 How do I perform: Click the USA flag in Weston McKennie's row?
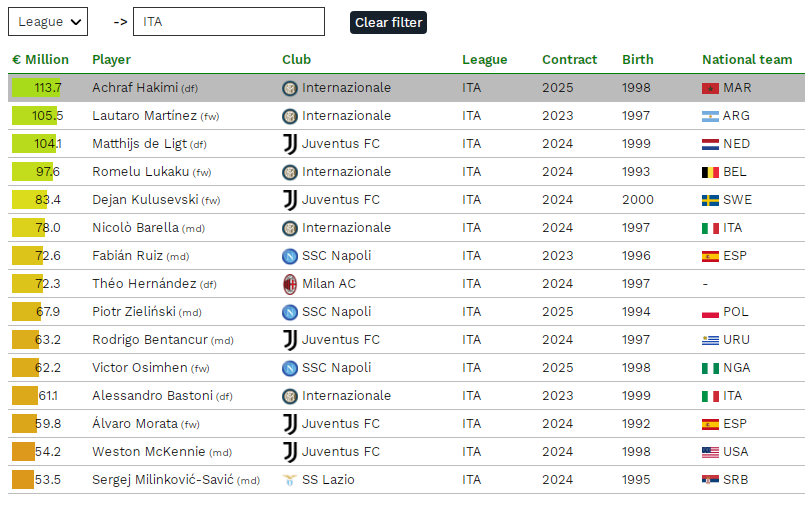tap(710, 452)
